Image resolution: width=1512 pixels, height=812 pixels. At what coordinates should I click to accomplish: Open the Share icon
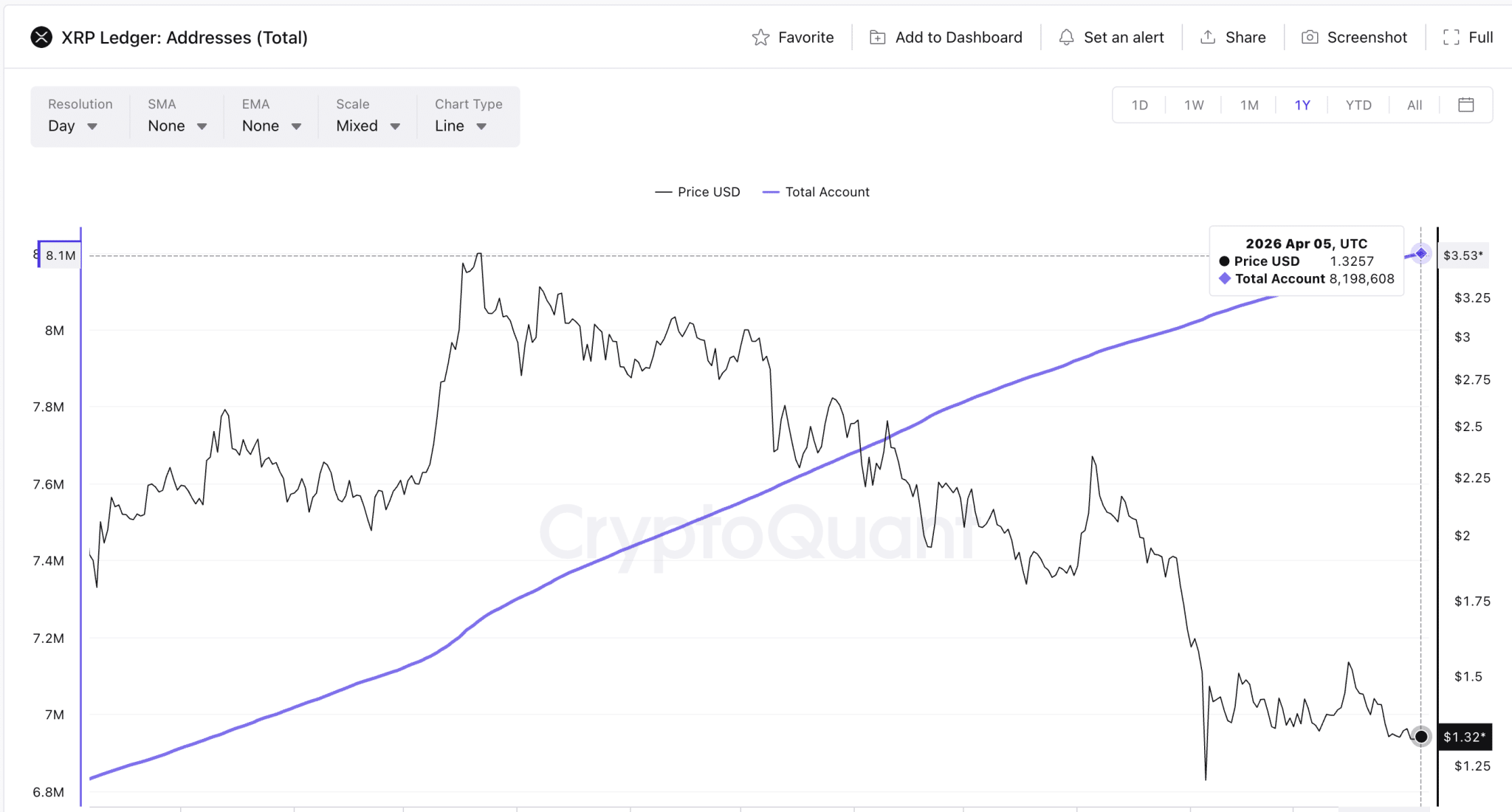pos(1208,37)
